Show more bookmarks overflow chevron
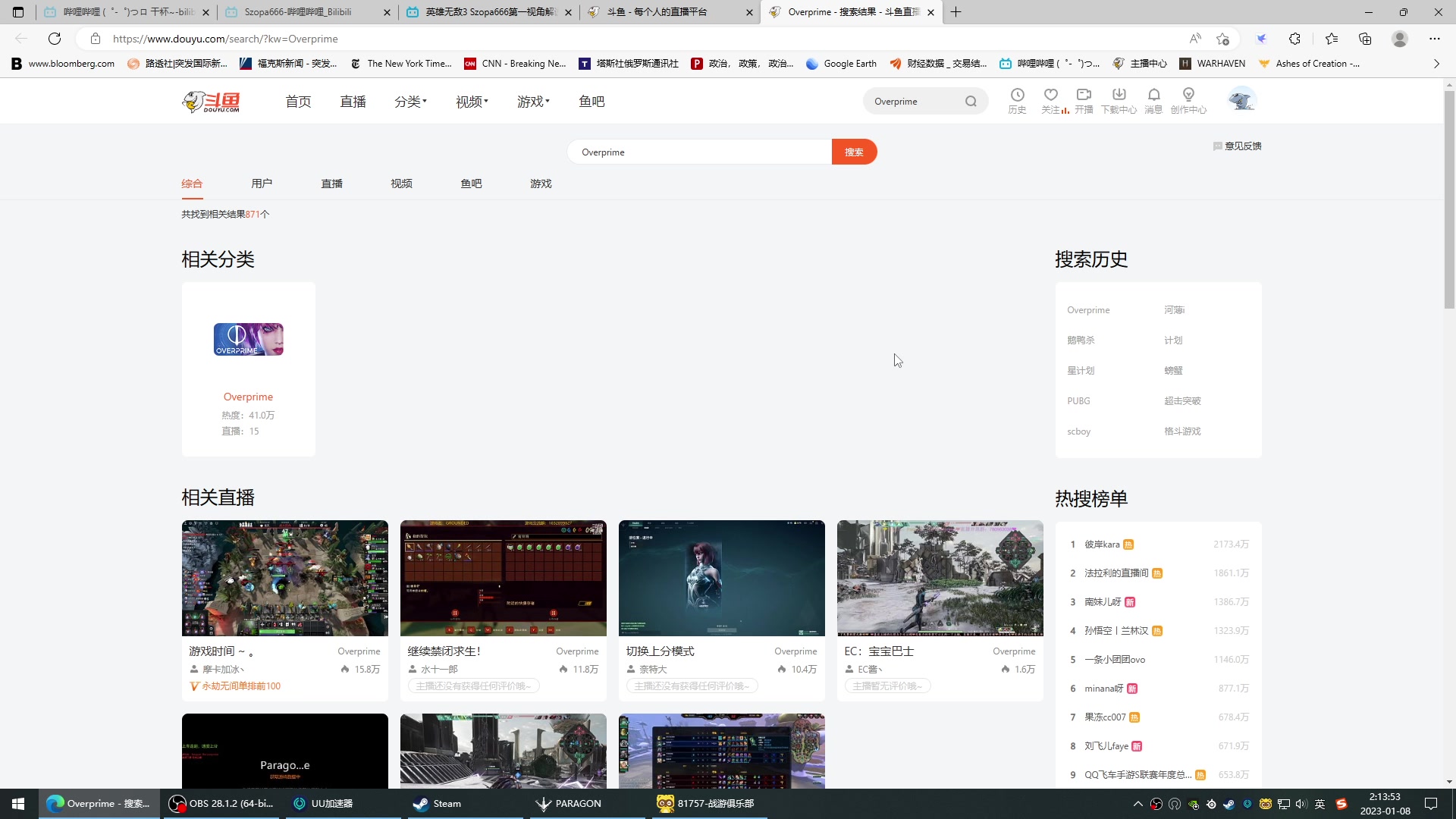The width and height of the screenshot is (1456, 819). pos(1436,64)
